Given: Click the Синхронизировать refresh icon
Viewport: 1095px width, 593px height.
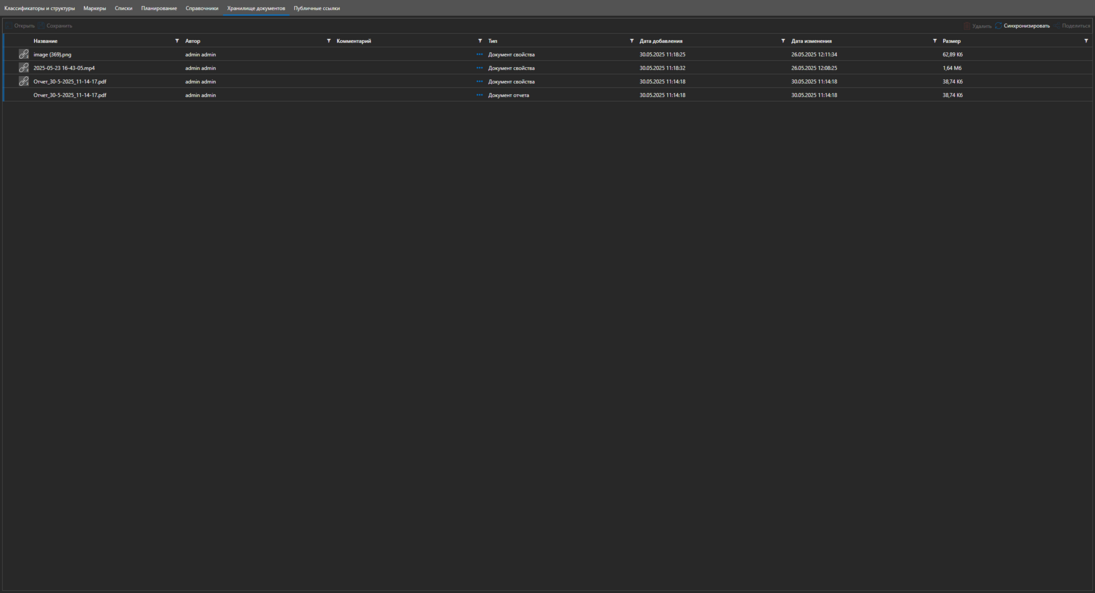Looking at the screenshot, I should point(998,26).
